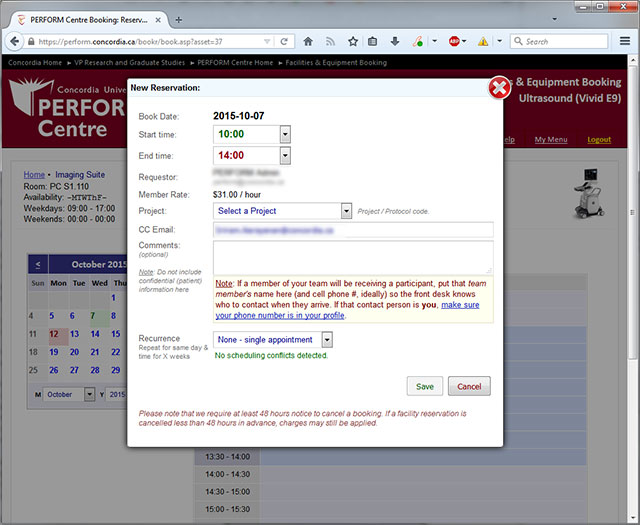Bookmark this page with the star icon
640x525 pixels.
click(352, 42)
